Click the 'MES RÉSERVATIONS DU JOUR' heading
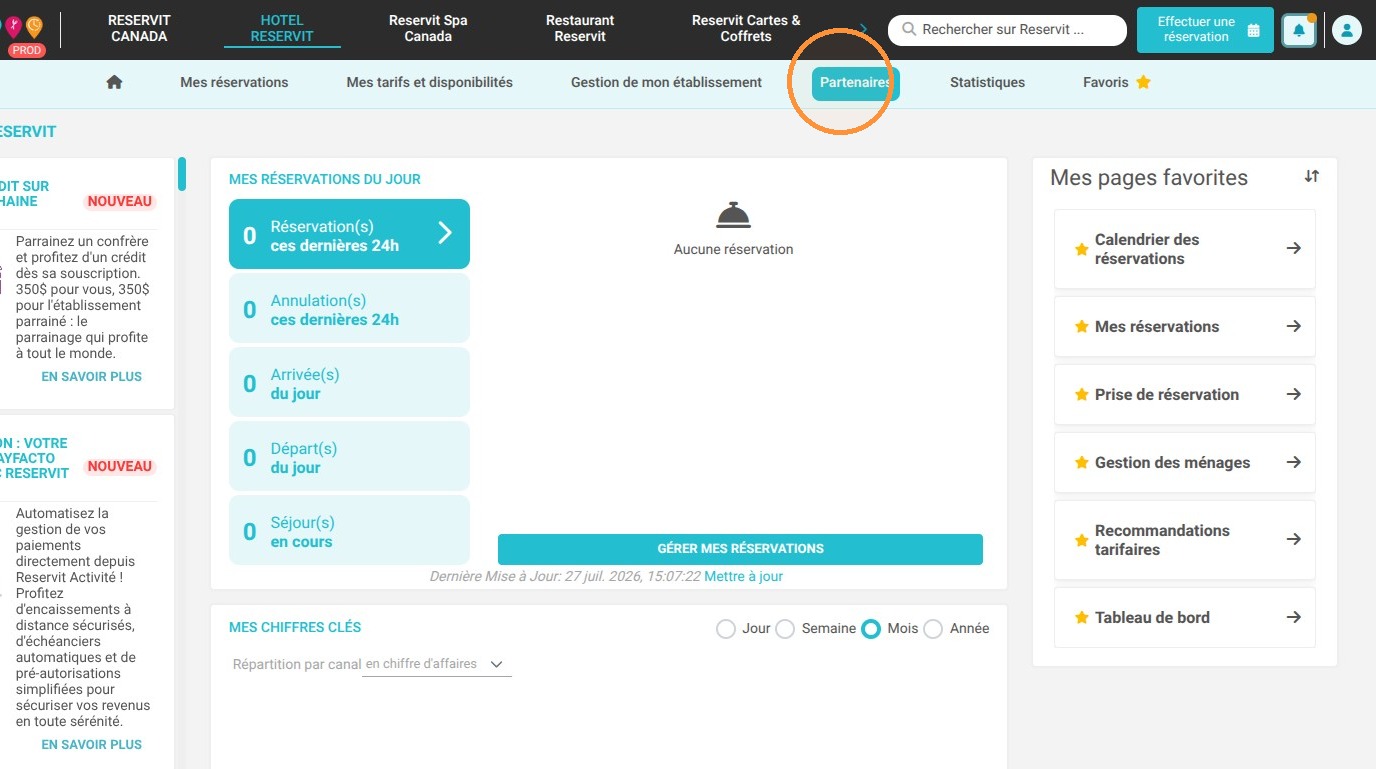1376x769 pixels. [x=325, y=179]
